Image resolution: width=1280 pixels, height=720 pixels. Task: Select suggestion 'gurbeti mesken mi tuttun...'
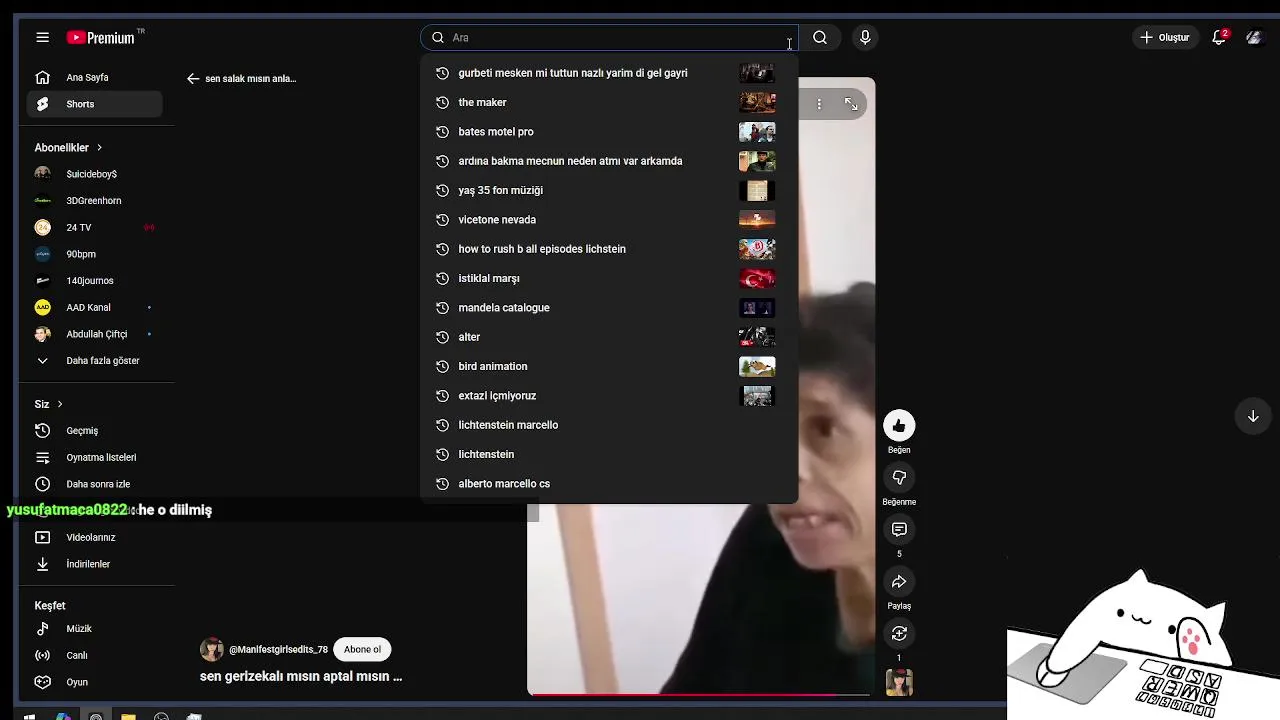click(609, 73)
